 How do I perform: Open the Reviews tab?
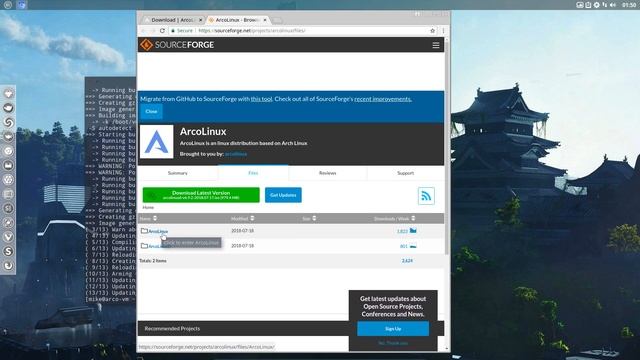pyautogui.click(x=327, y=173)
